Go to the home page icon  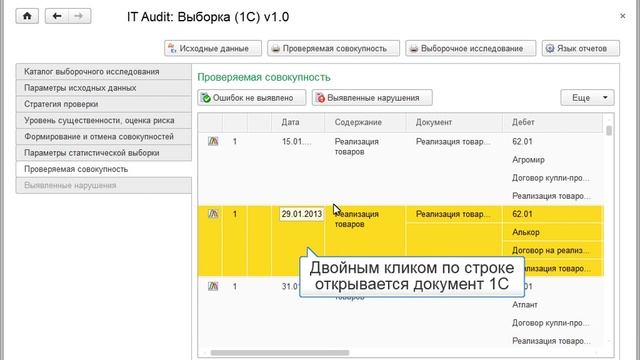27,16
